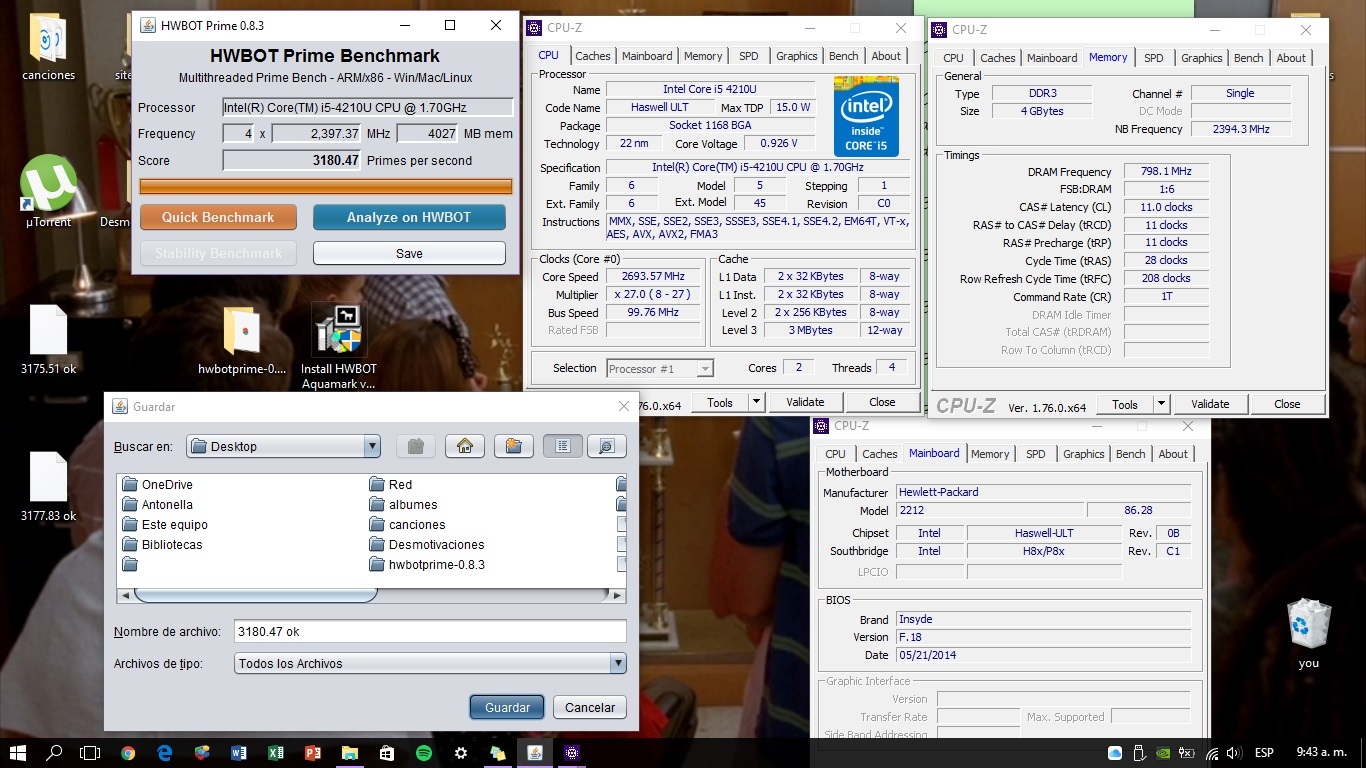Launch PowerPoint from the taskbar
Viewport: 1366px width, 768px height.
click(x=312, y=752)
